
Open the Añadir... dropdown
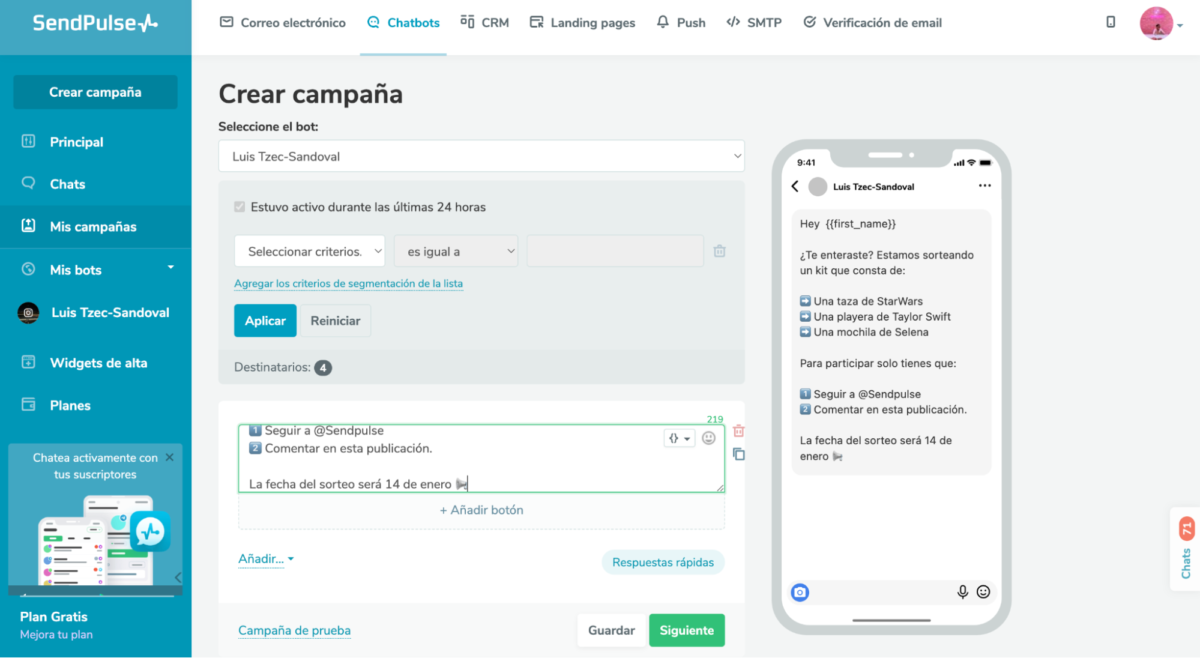pos(266,559)
